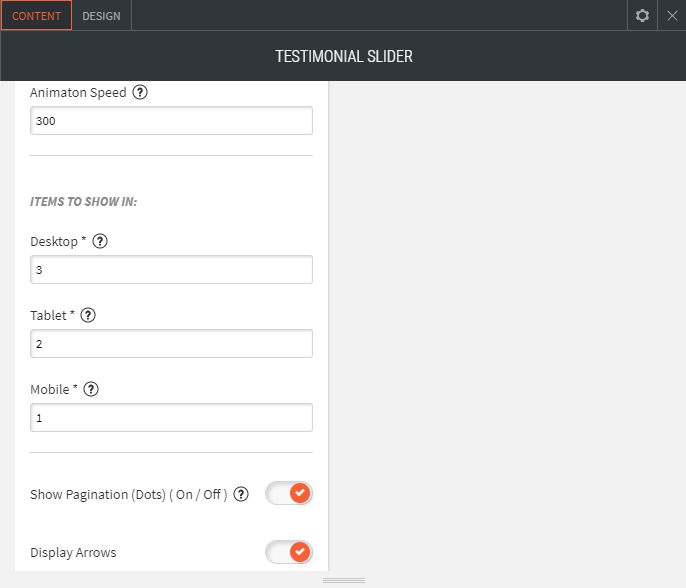Focus the Animation Speed input showing 300

click(x=171, y=121)
